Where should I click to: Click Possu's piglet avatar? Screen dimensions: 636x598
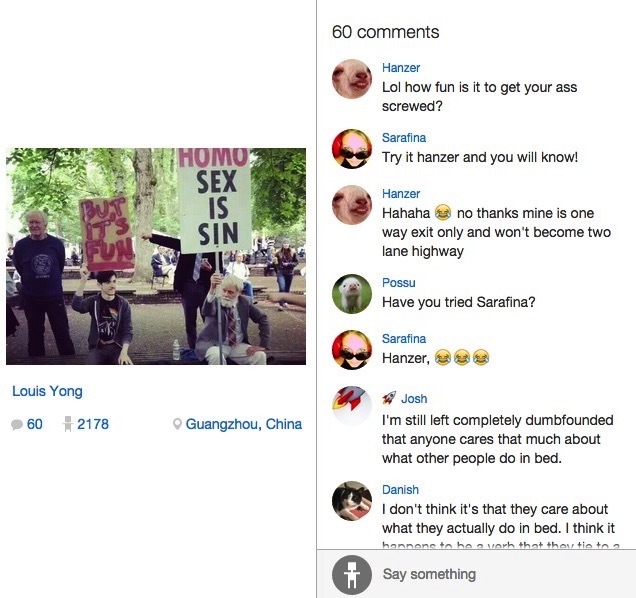(x=352, y=293)
